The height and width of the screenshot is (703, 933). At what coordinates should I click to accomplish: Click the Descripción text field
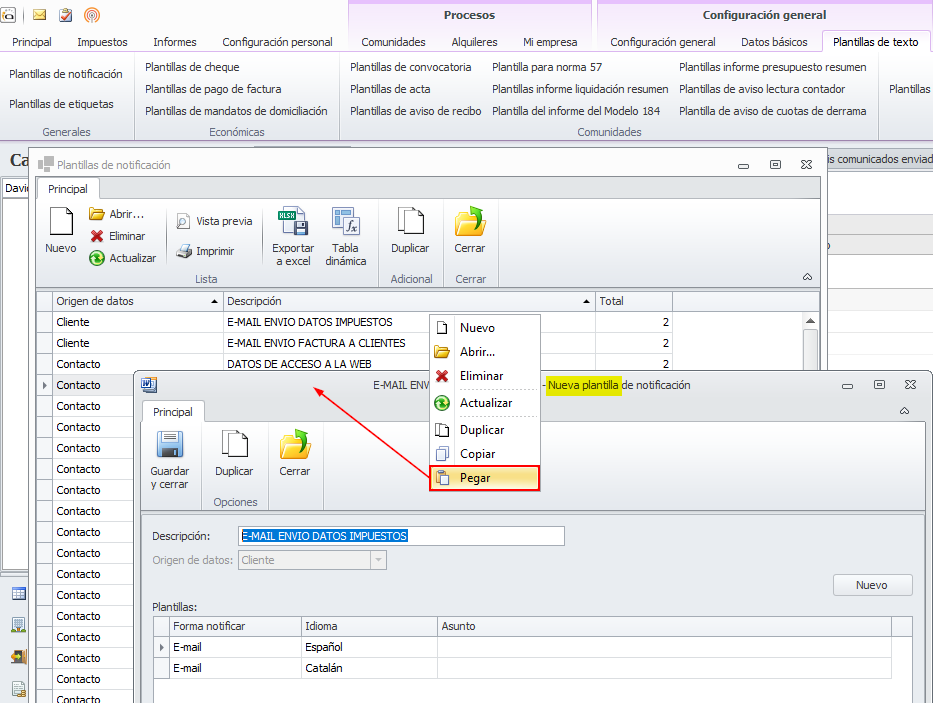(402, 536)
